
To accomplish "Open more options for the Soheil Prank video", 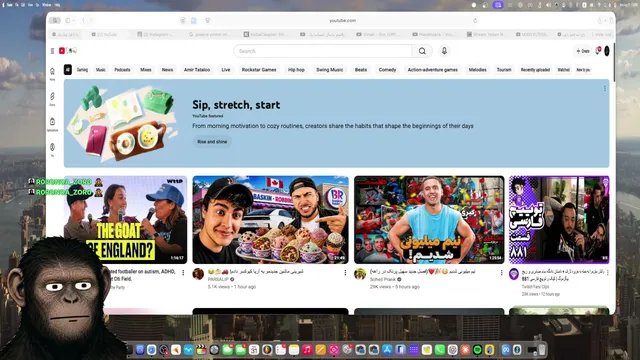I will point(501,272).
